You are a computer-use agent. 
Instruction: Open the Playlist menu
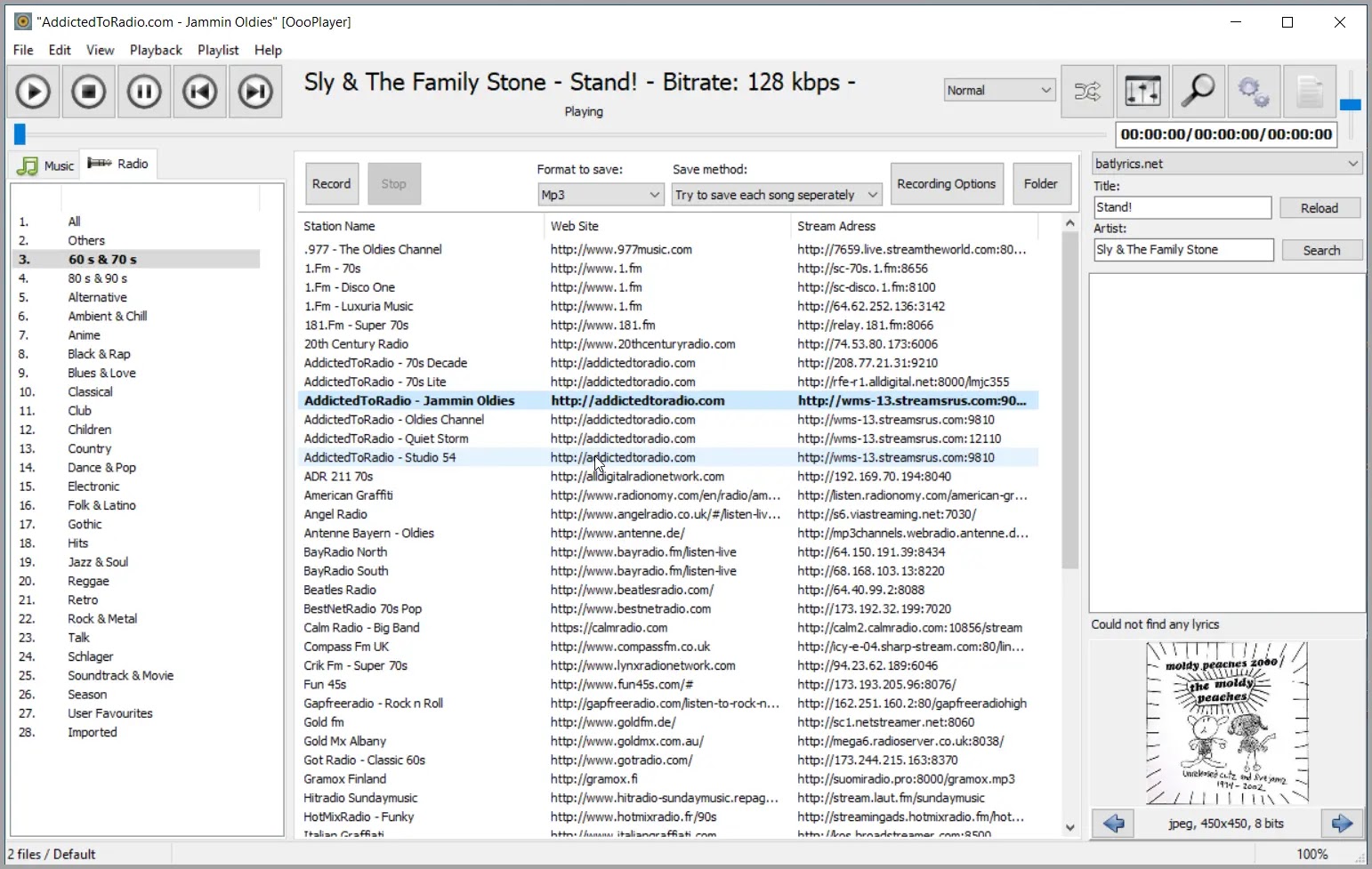point(218,50)
